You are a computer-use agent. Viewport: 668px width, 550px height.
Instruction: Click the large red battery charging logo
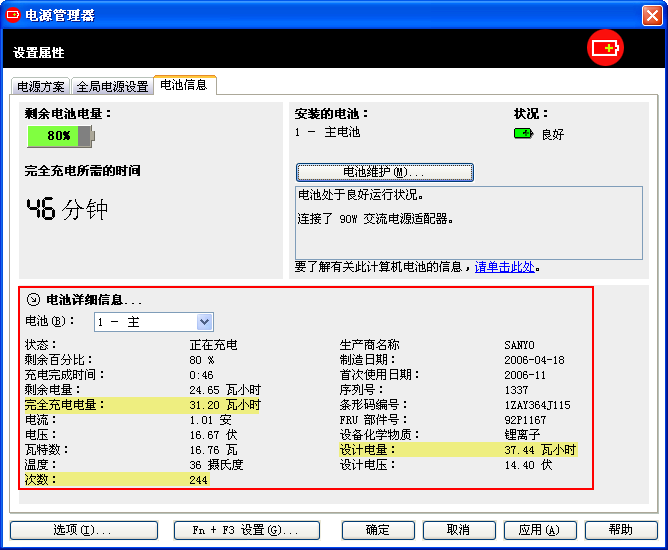click(x=605, y=48)
